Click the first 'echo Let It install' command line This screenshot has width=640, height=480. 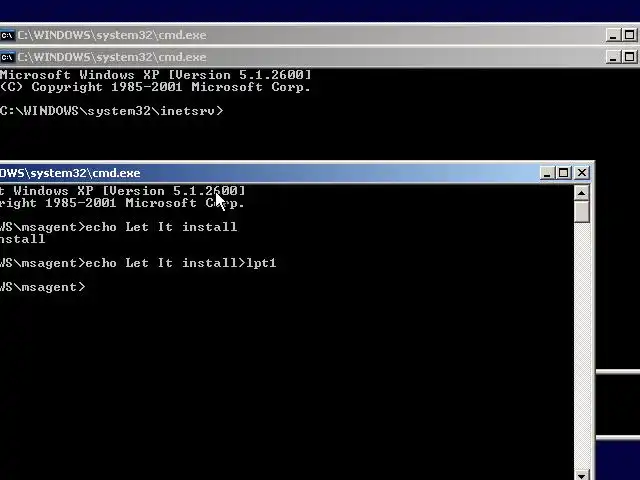(118, 227)
